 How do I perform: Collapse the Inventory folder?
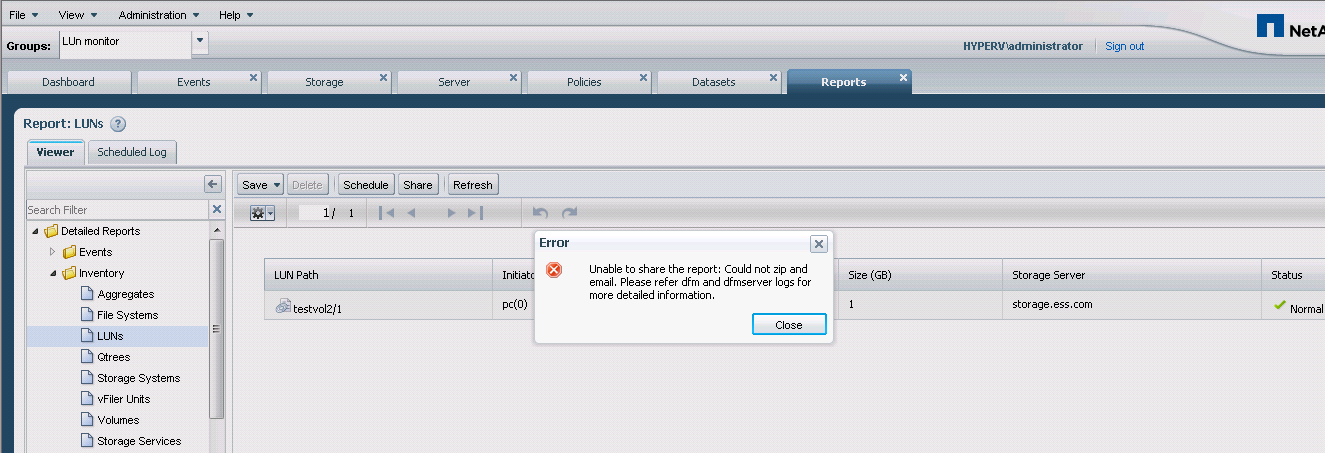[x=53, y=273]
